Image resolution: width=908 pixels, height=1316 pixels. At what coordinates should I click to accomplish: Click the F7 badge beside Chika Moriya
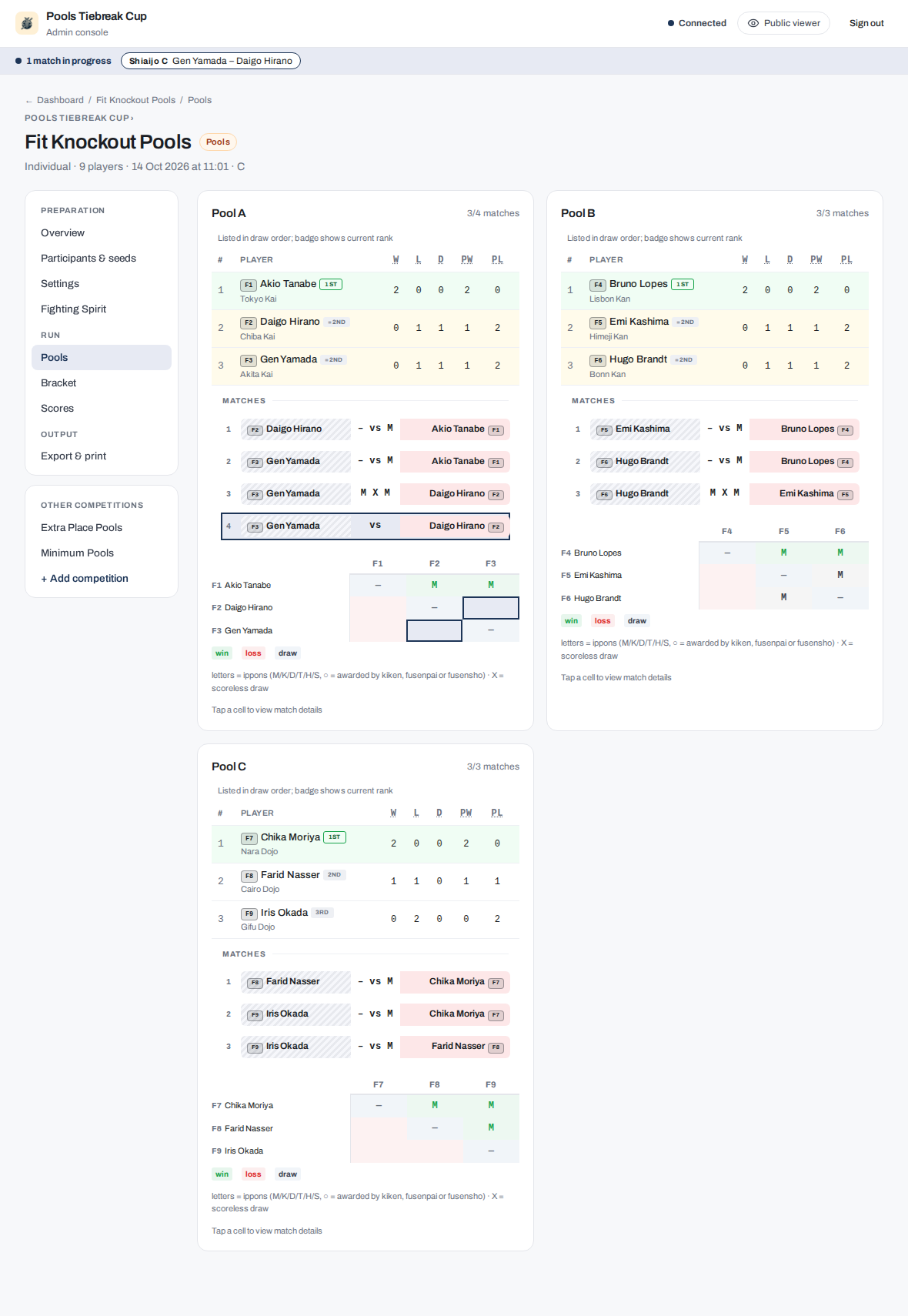coord(249,838)
